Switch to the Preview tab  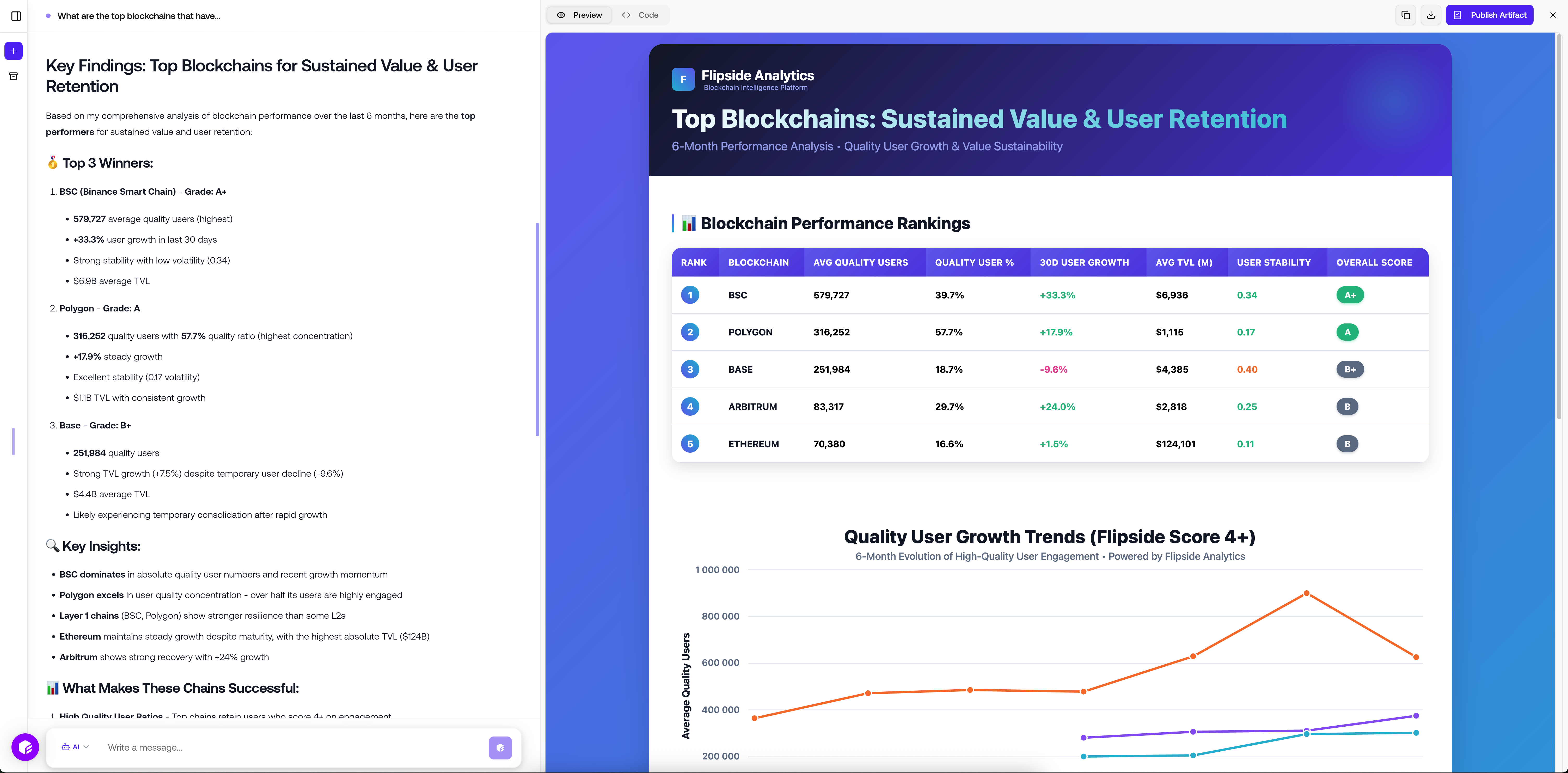click(x=579, y=15)
